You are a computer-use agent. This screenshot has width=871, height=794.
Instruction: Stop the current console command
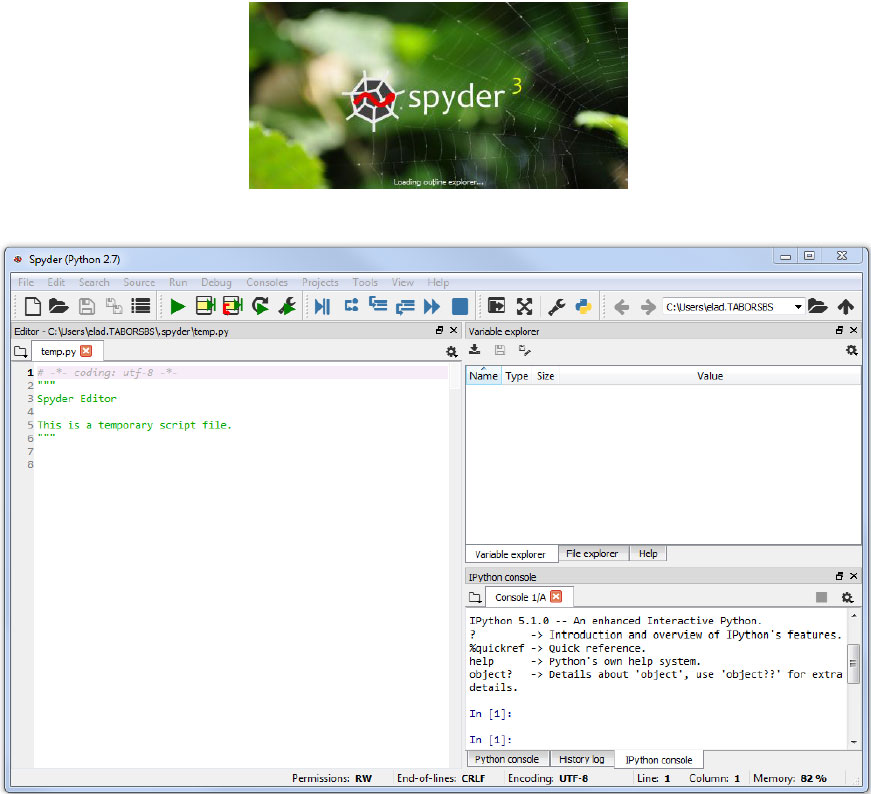[x=822, y=597]
